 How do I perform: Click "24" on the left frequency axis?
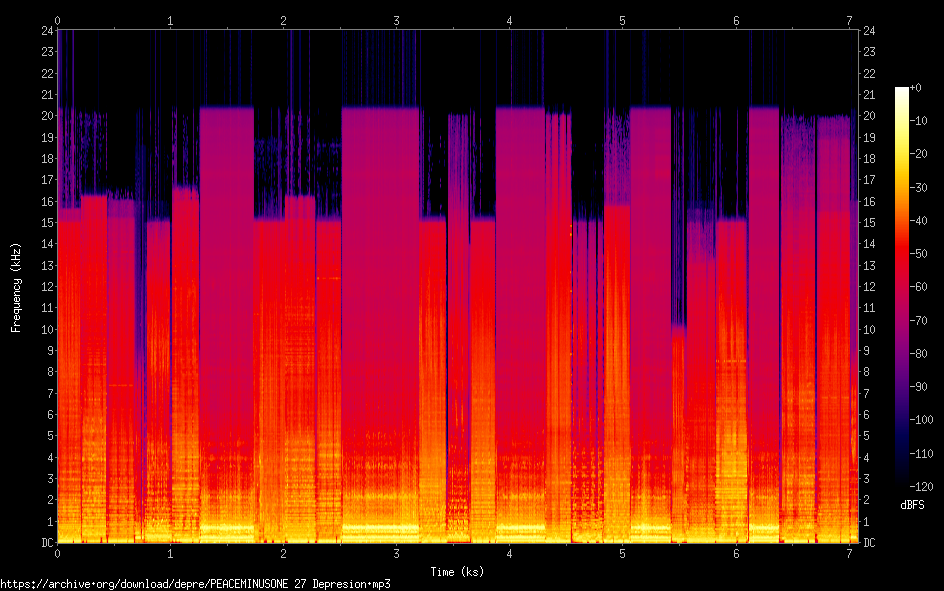click(48, 31)
